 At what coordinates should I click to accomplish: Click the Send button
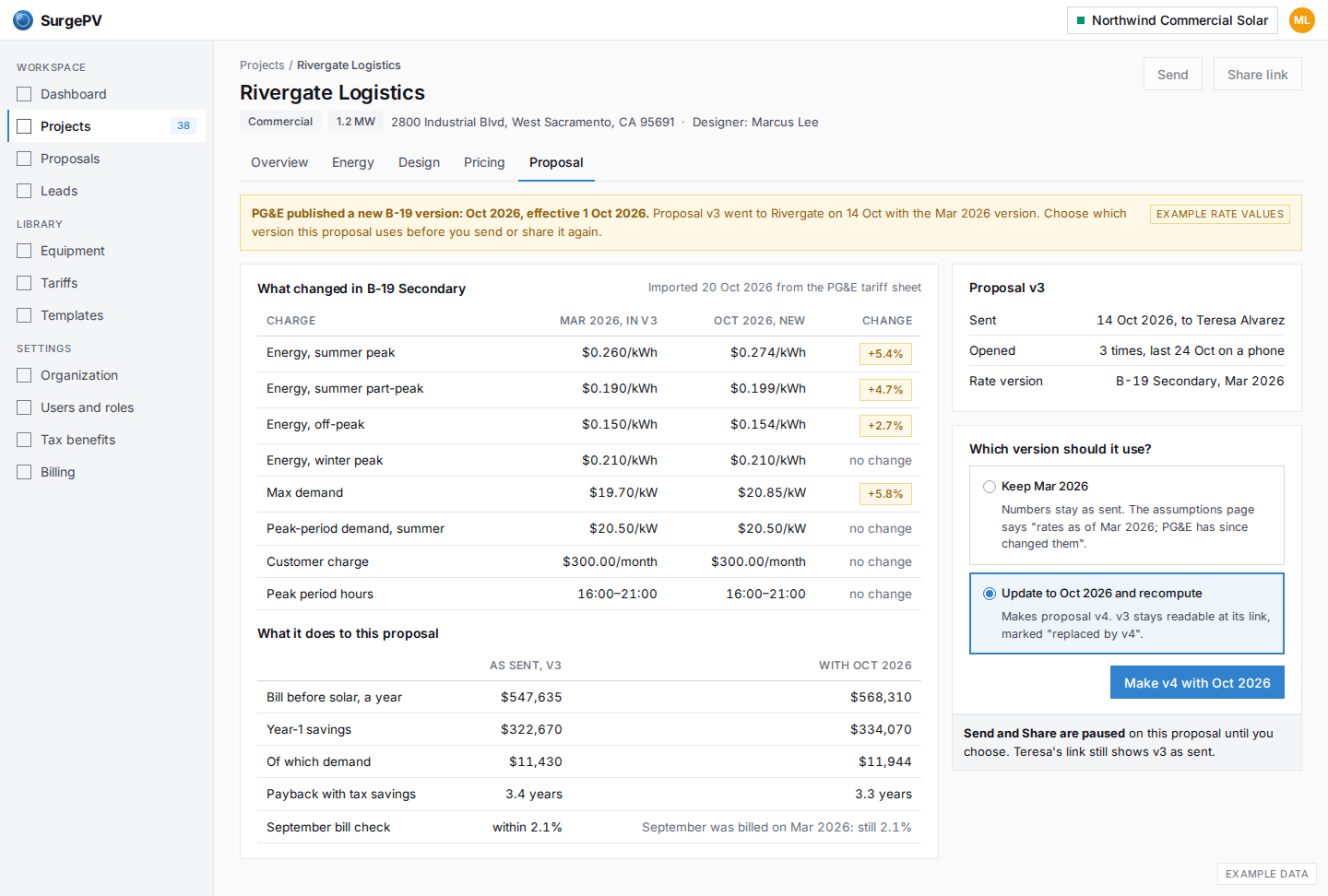[x=1173, y=75]
